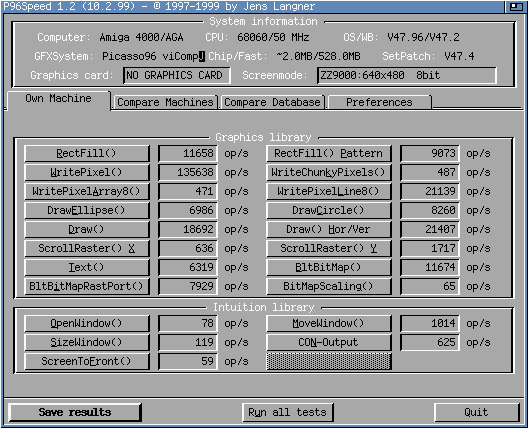Run the ScreenToFront() test
The height and width of the screenshot is (428, 528).
[x=87, y=361]
